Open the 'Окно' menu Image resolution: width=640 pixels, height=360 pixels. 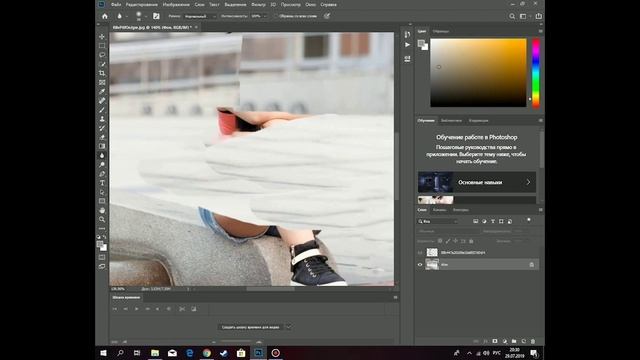point(311,4)
